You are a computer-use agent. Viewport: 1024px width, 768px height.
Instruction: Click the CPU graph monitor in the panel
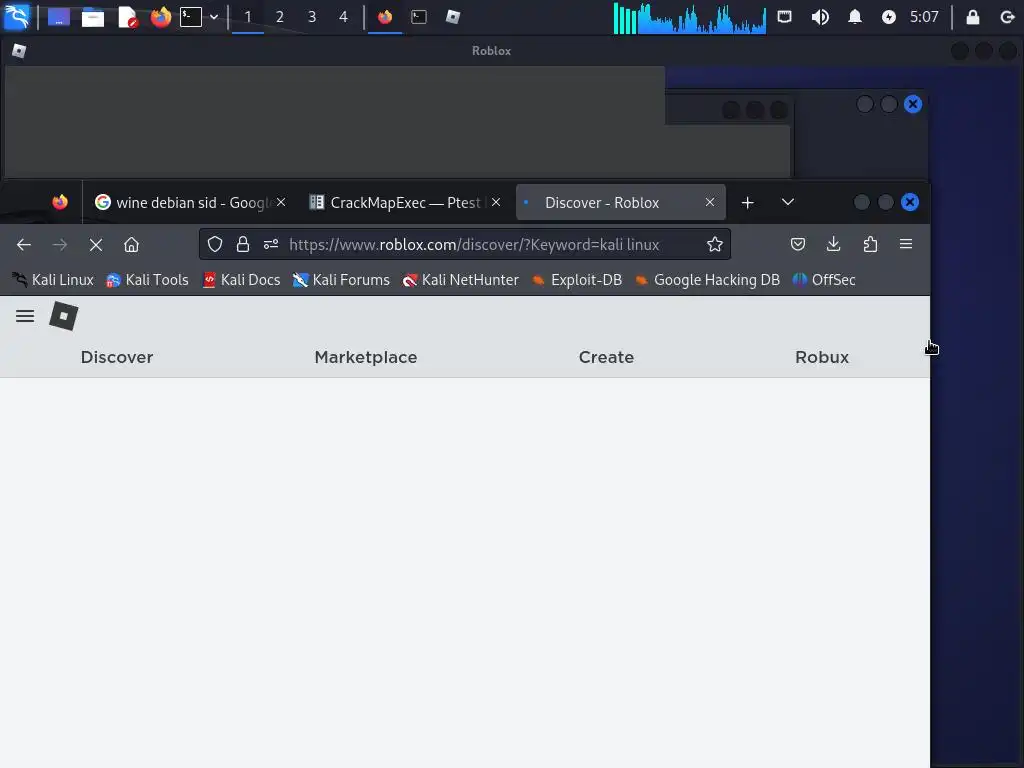pyautogui.click(x=690, y=18)
